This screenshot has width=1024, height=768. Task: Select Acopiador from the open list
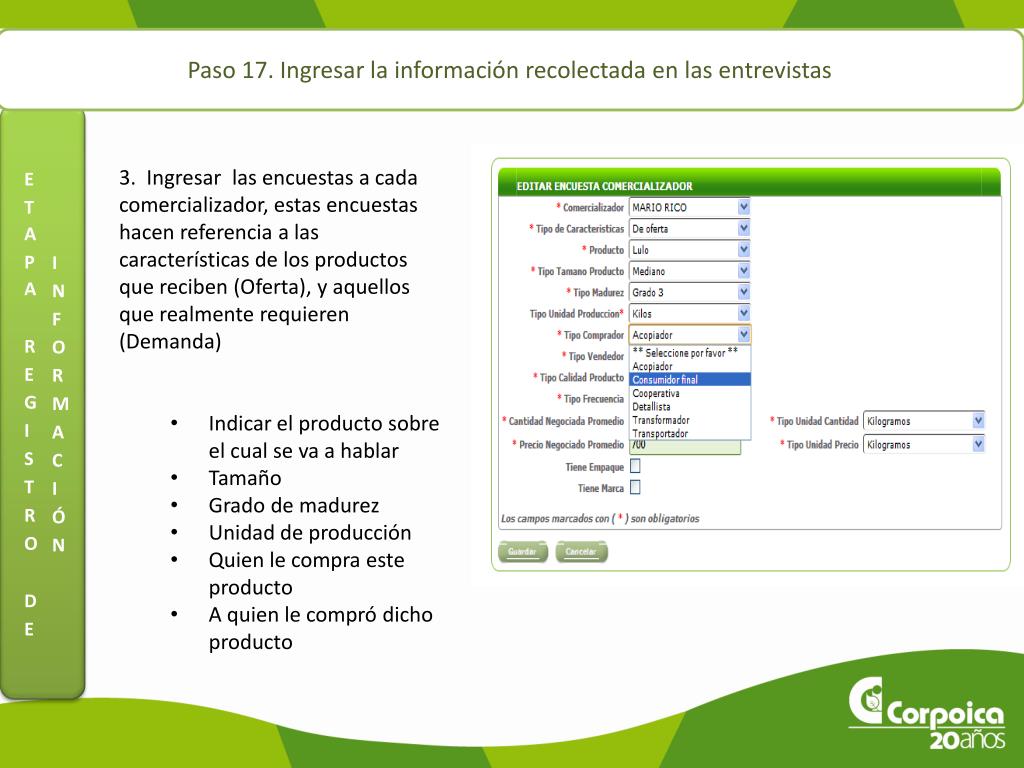690,366
